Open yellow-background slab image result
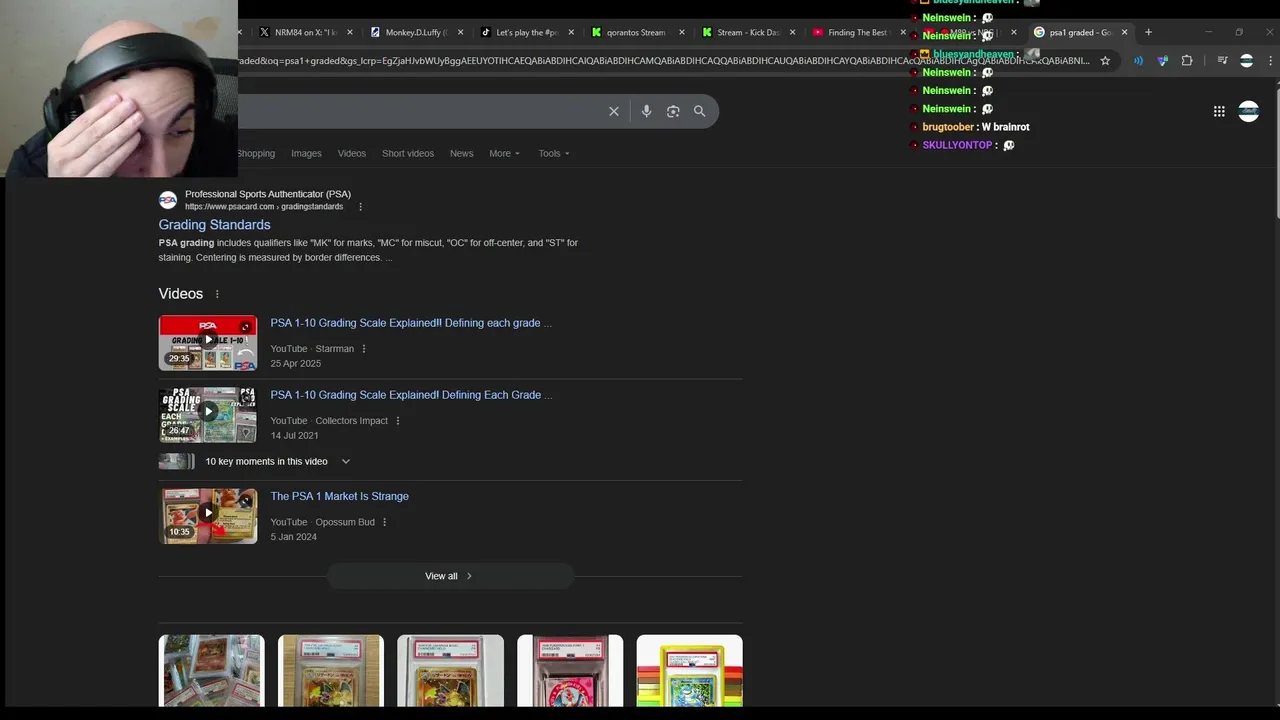This screenshot has height=720, width=1280. (689, 671)
